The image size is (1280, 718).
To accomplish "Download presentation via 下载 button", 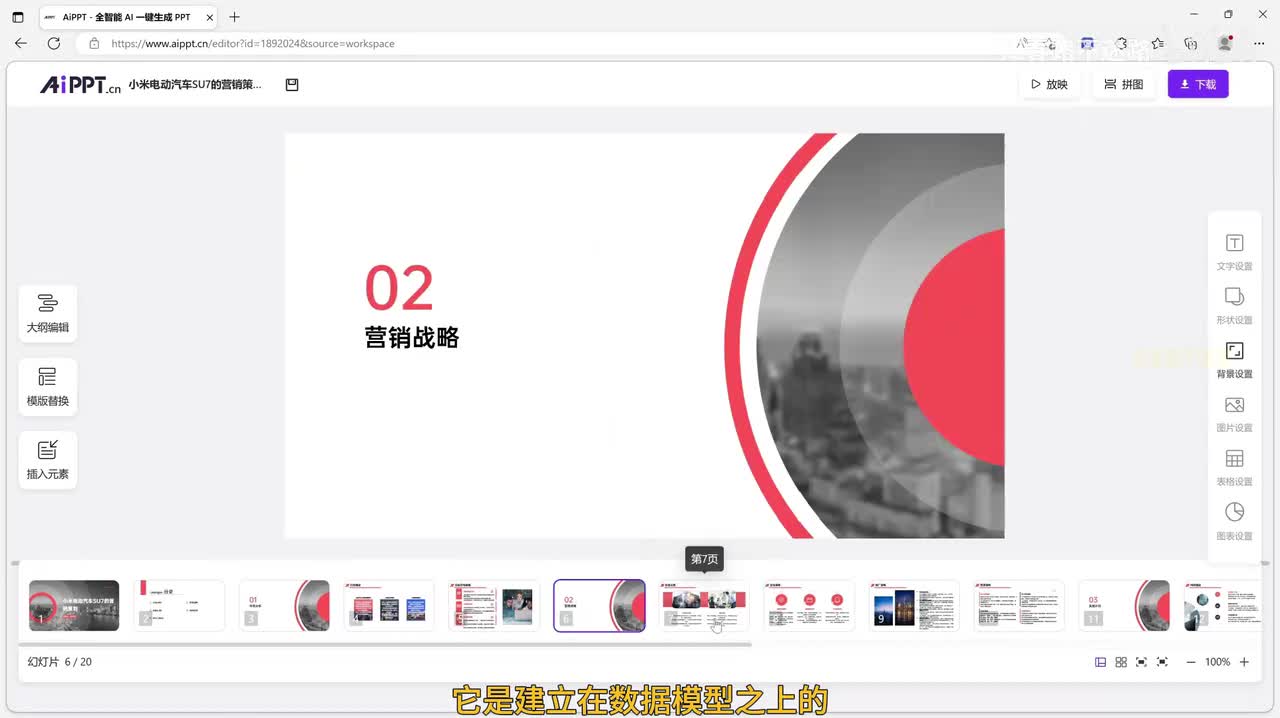I will click(x=1197, y=85).
